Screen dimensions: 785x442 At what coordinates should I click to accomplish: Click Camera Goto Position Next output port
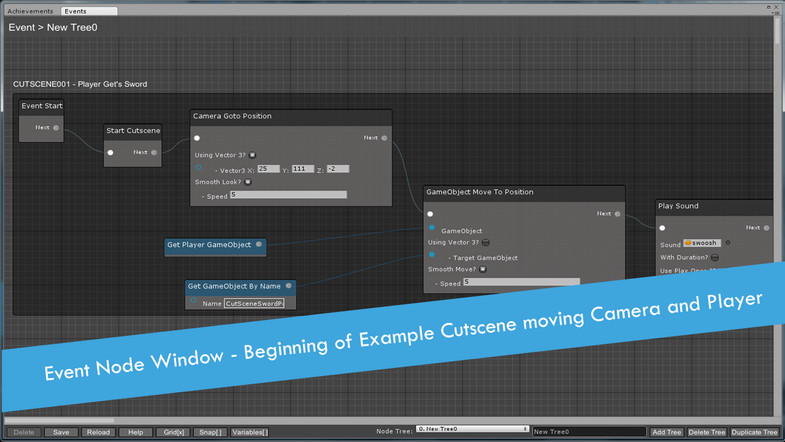[x=384, y=138]
